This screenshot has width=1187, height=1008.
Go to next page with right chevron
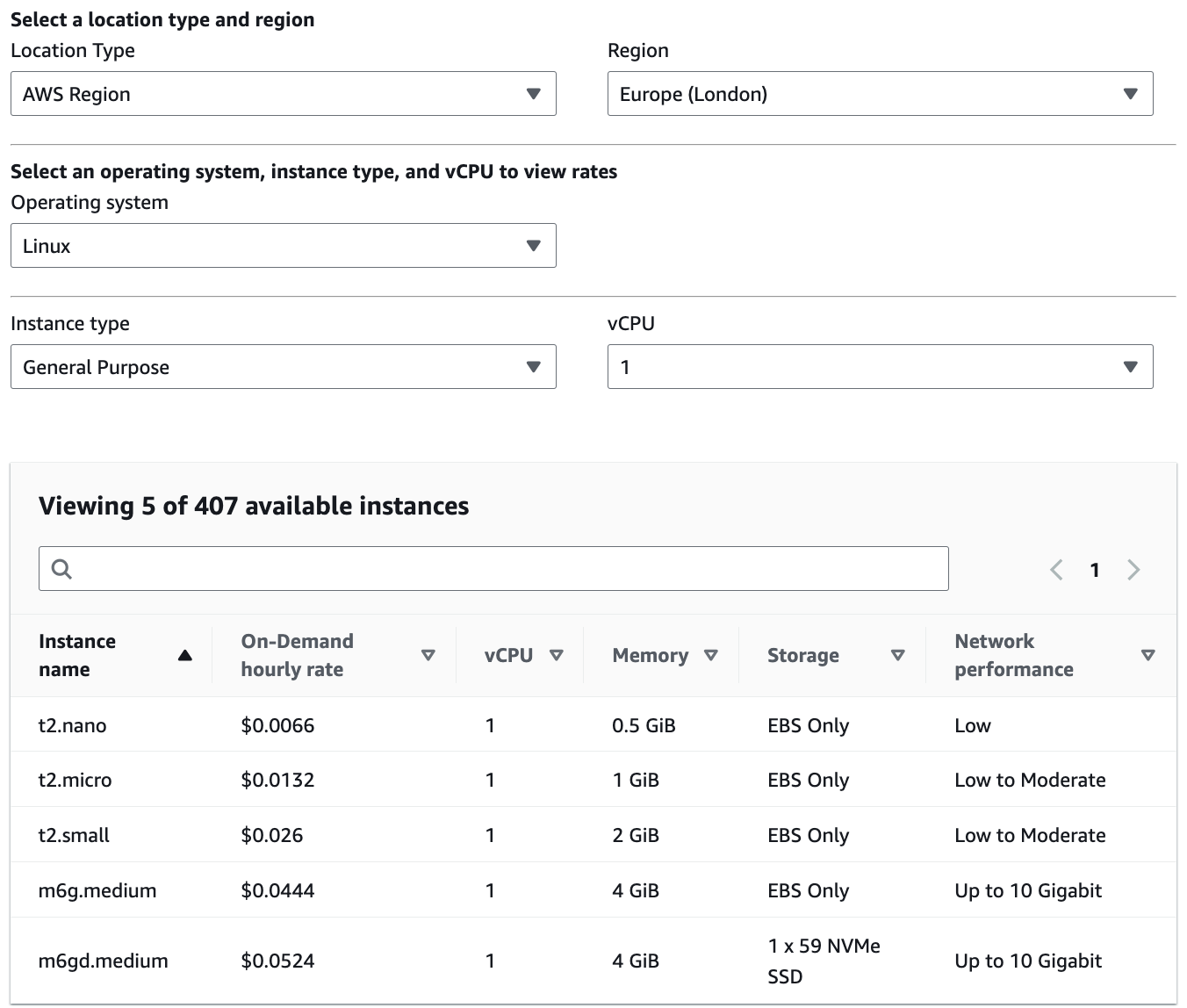pos(1133,570)
